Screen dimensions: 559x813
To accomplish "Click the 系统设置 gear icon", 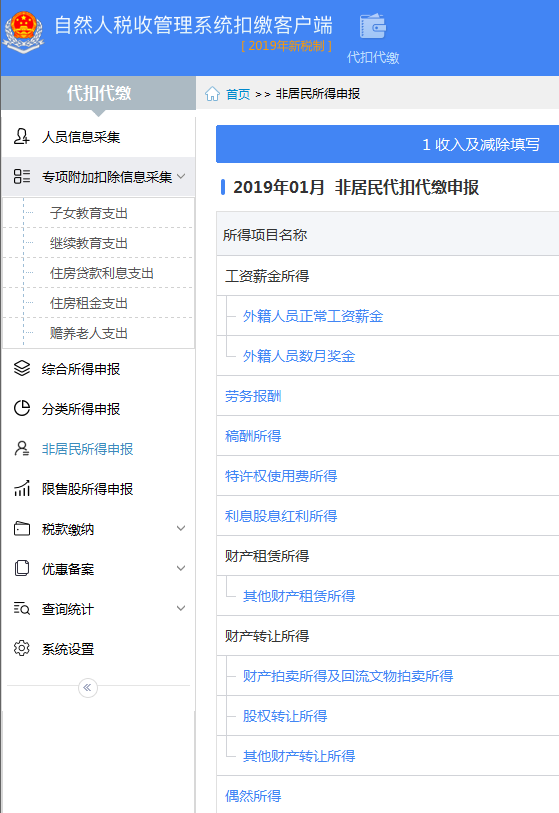I will tap(21, 649).
